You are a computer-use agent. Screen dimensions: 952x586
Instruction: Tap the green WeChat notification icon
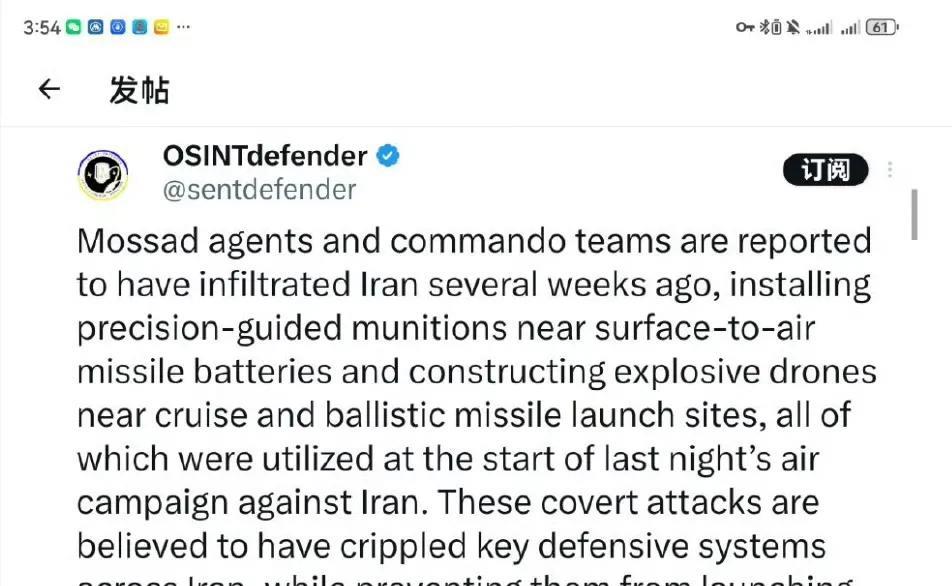point(73,27)
